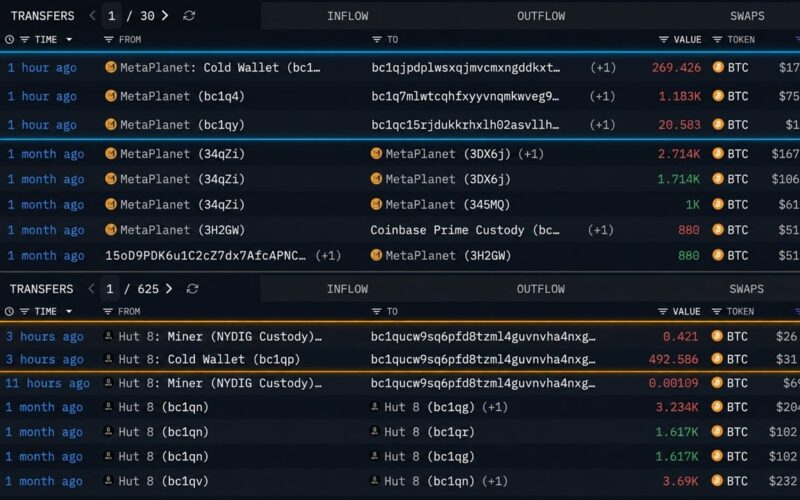Expand (+1) beside bc1qjpdplwsxqjmvcmxngddkxt address

(603, 67)
